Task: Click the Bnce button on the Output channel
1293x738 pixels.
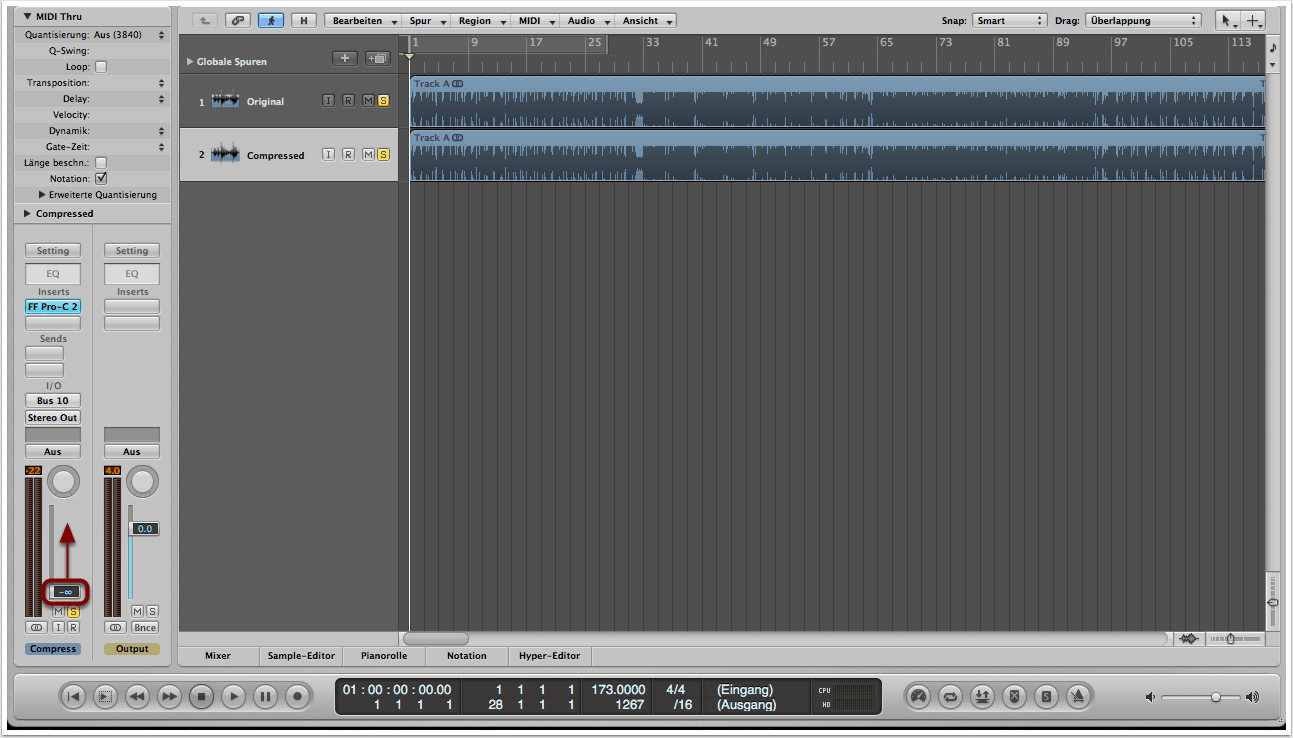Action: coord(145,627)
